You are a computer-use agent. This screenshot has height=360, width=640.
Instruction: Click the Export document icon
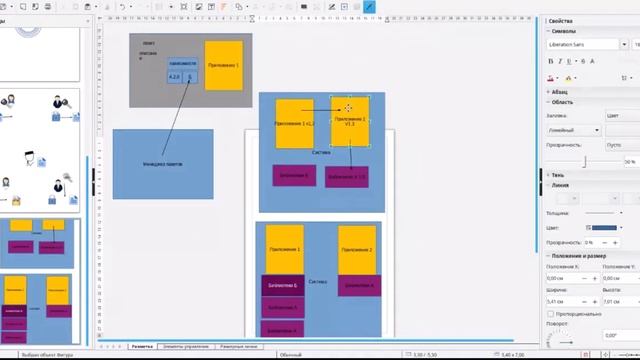coord(23,7)
